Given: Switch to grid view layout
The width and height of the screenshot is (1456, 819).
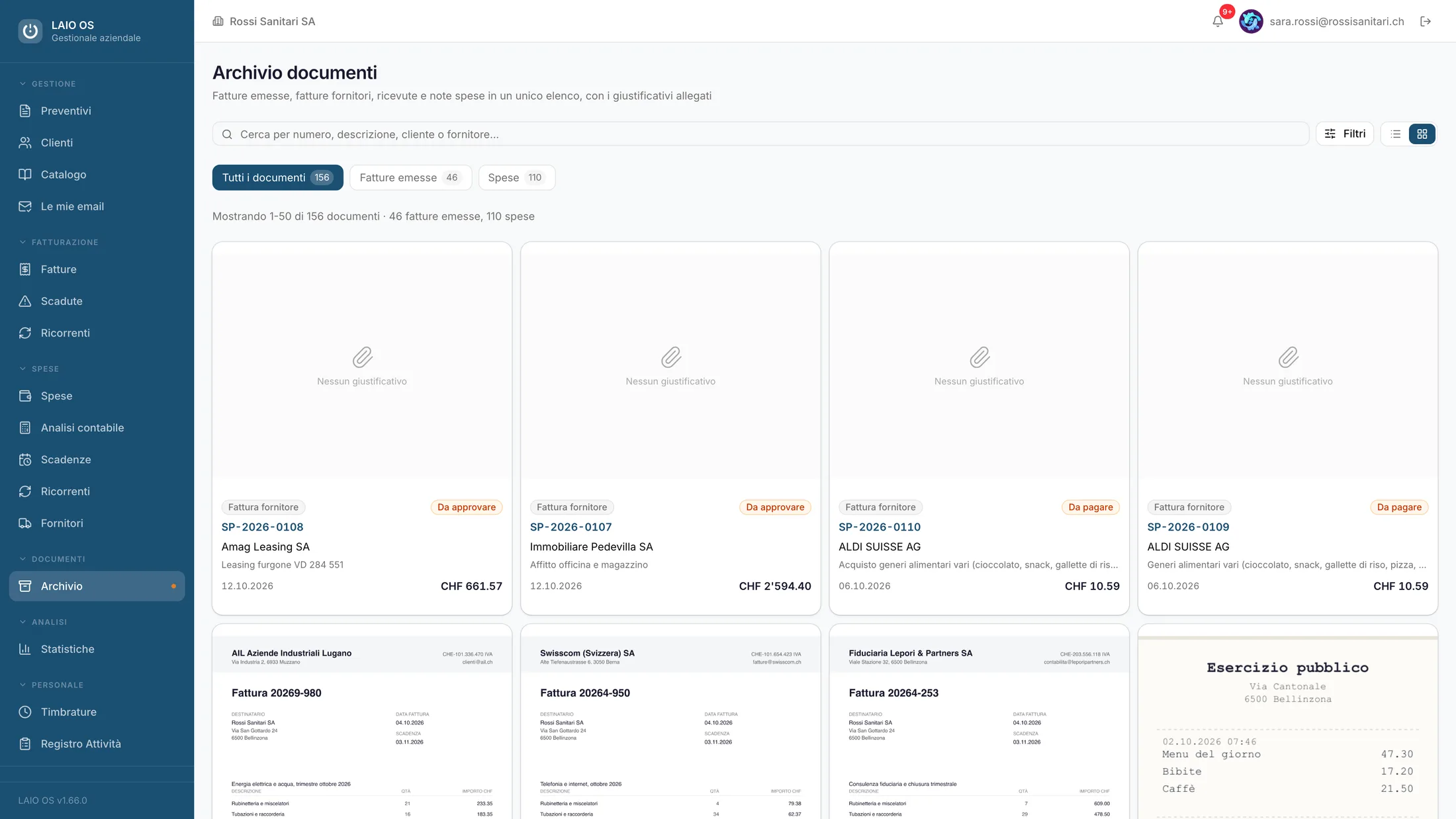Looking at the screenshot, I should [x=1422, y=134].
